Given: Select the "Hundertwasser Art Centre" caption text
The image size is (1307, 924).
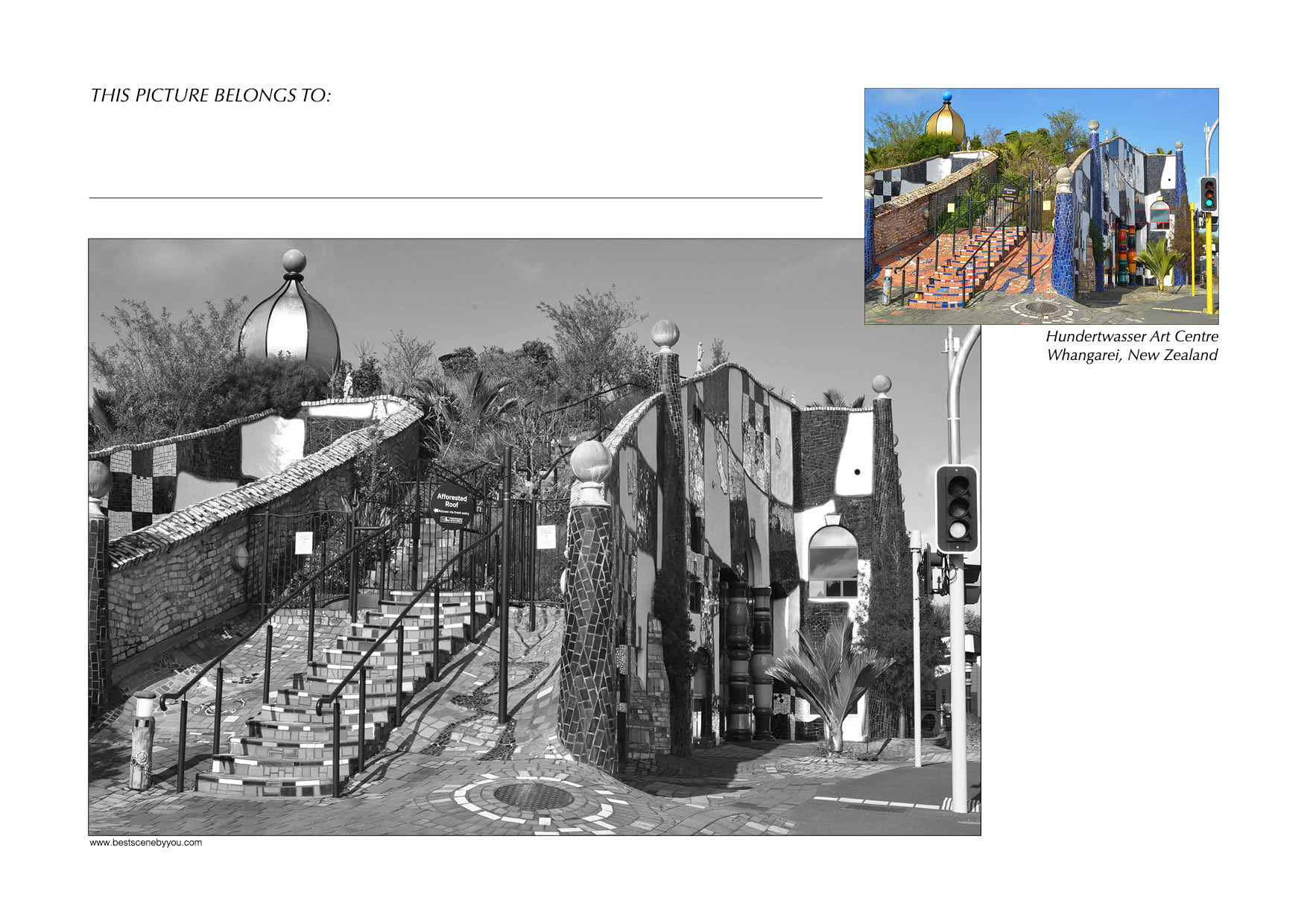Looking at the screenshot, I should click(x=1131, y=337).
